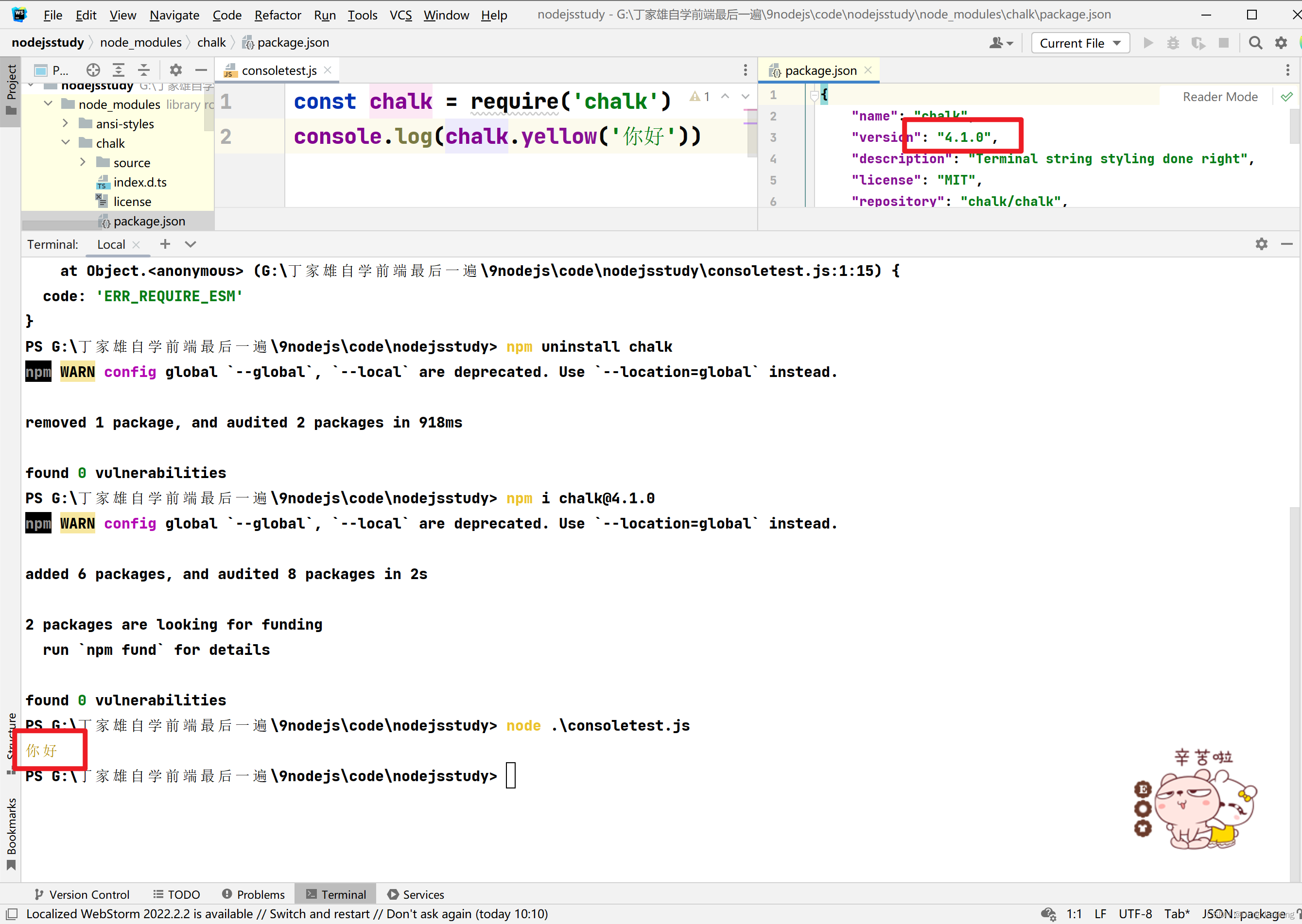Click Version Control at bottom bar
The width and height of the screenshot is (1302, 924).
(x=82, y=894)
